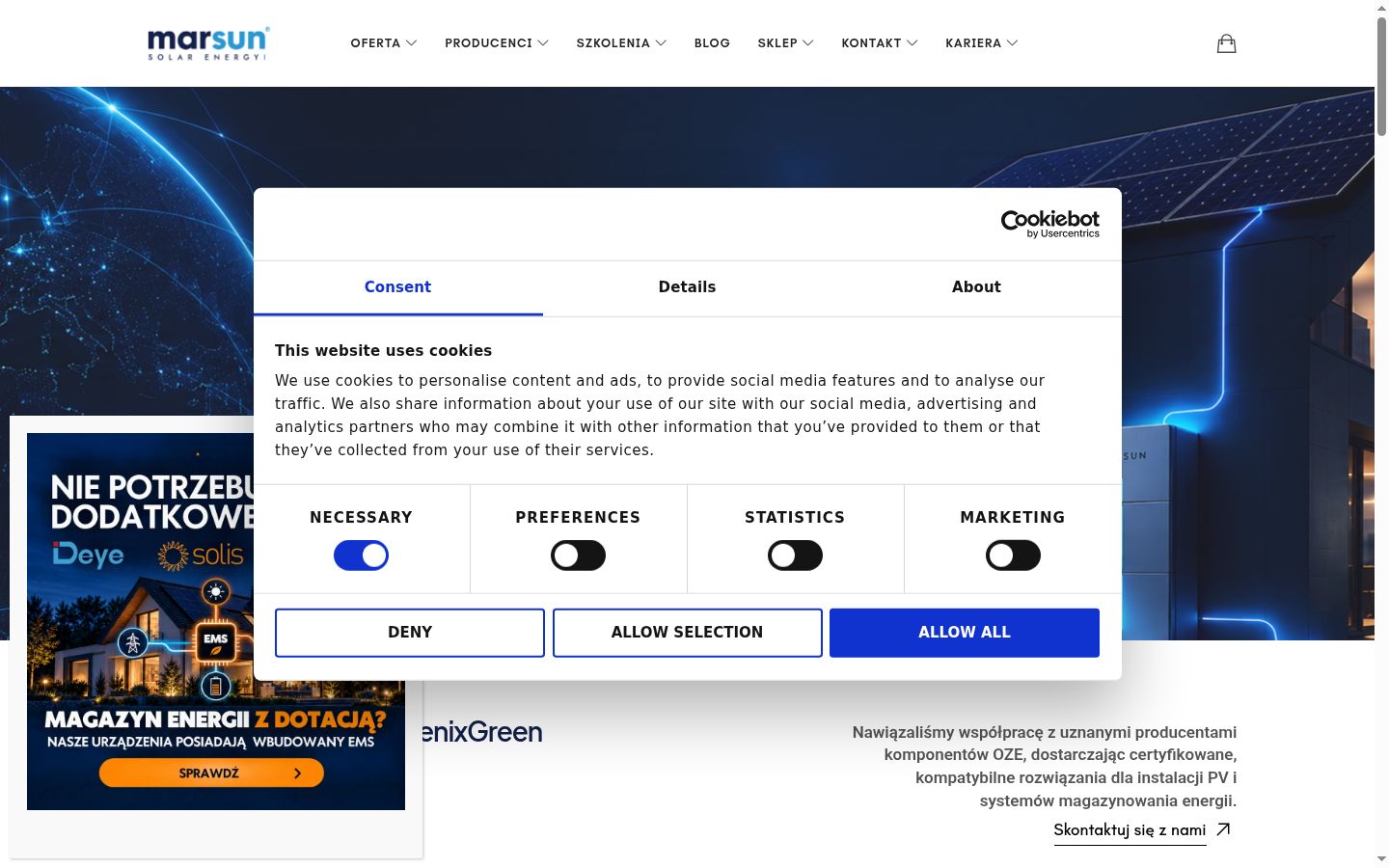The width and height of the screenshot is (1389, 868).
Task: Click the page's vertical scrollbar thumb
Action: pos(1381,76)
